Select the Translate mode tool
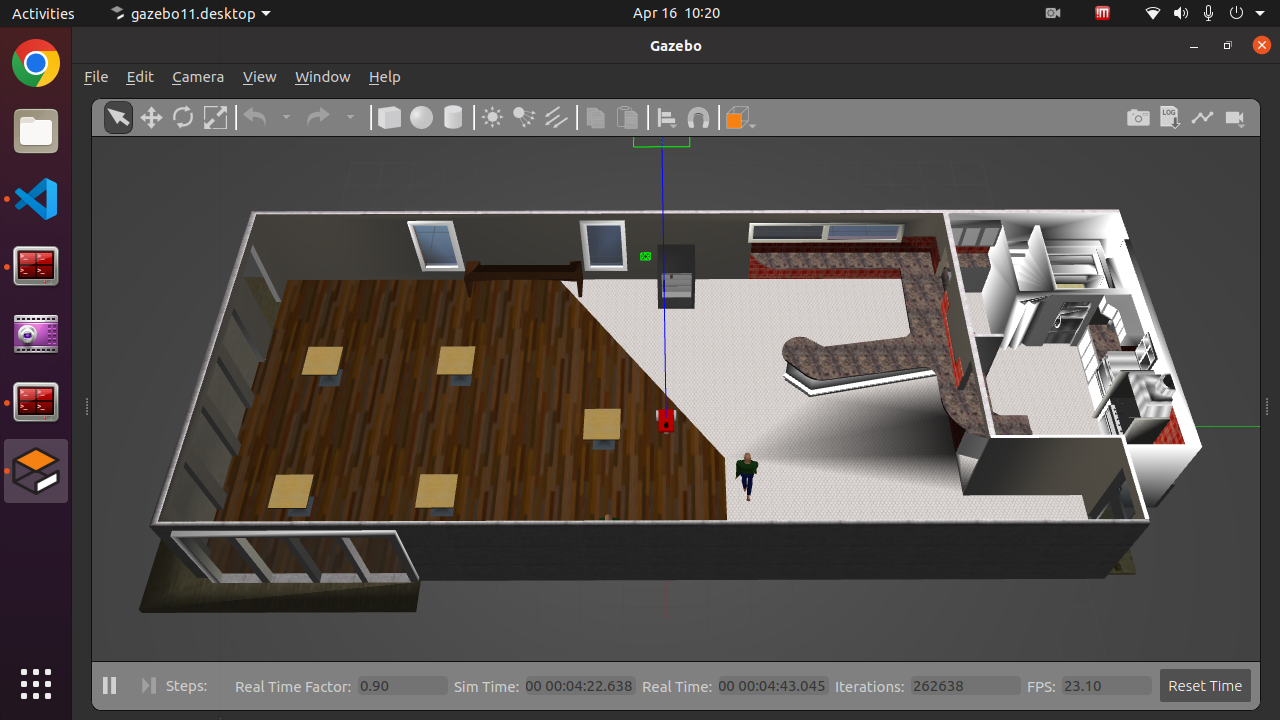The image size is (1280, 720). point(151,118)
